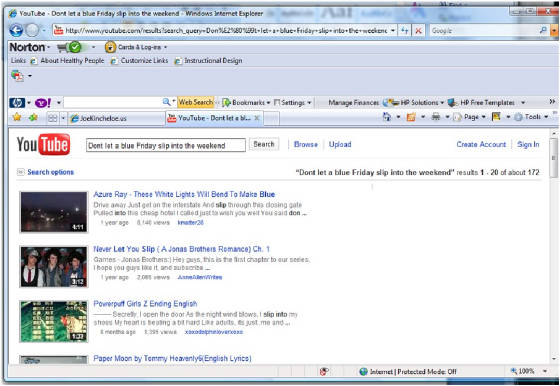Open the Upload link
The width and height of the screenshot is (560, 386).
[340, 145]
